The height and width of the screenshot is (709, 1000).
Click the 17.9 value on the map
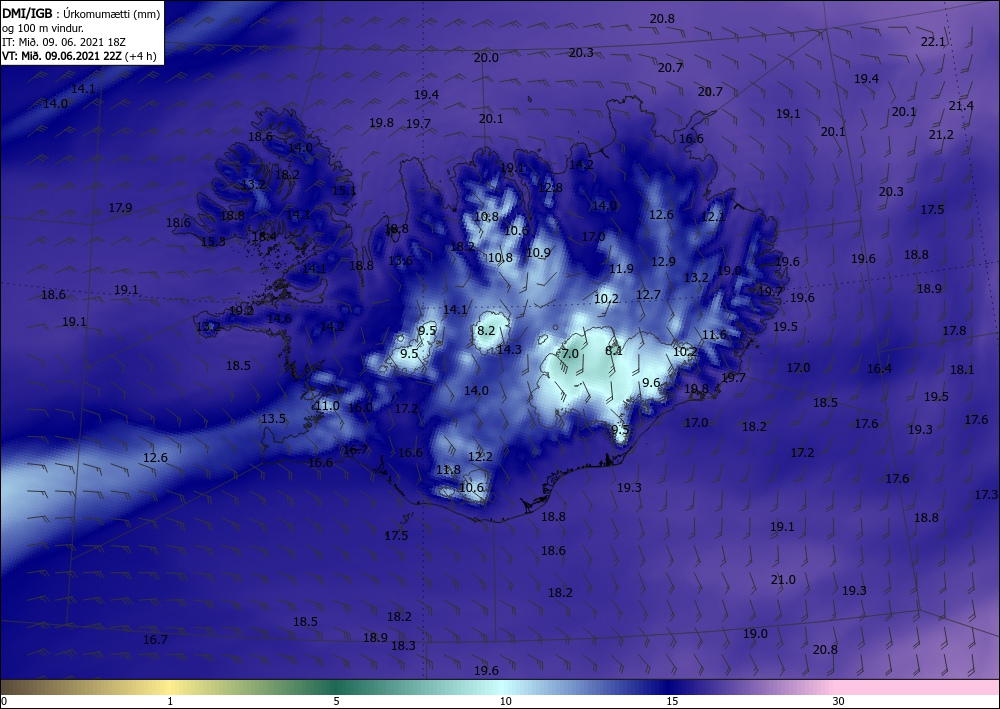(120, 208)
